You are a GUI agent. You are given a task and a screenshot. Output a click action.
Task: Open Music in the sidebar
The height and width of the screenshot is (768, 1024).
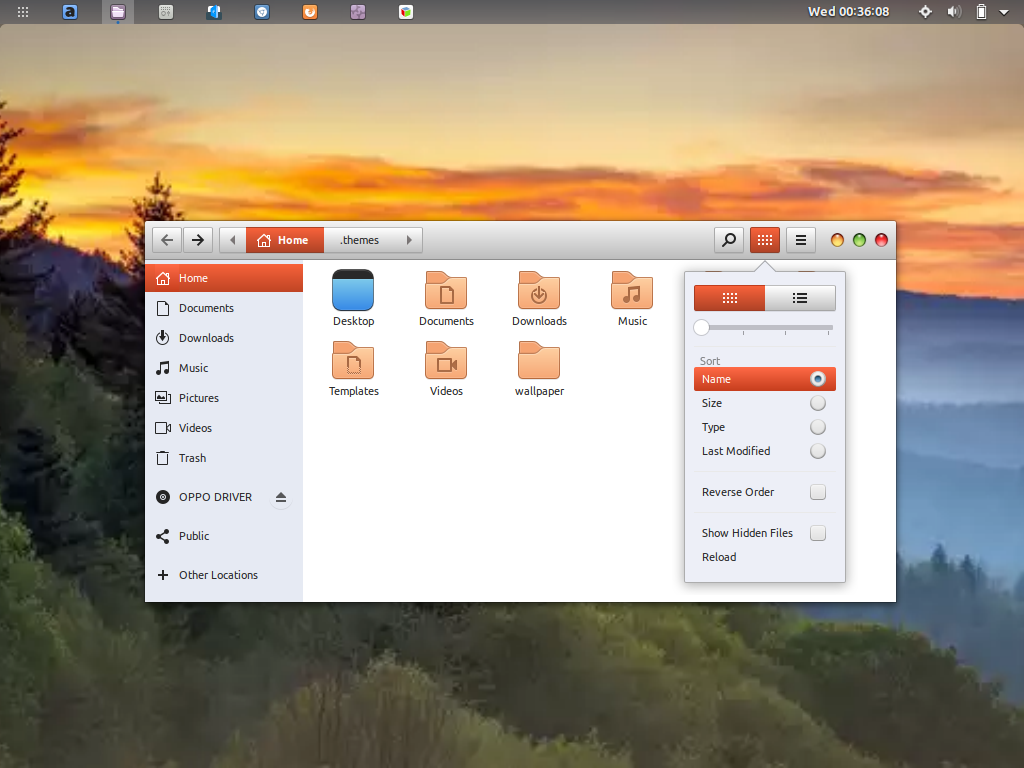(224, 368)
